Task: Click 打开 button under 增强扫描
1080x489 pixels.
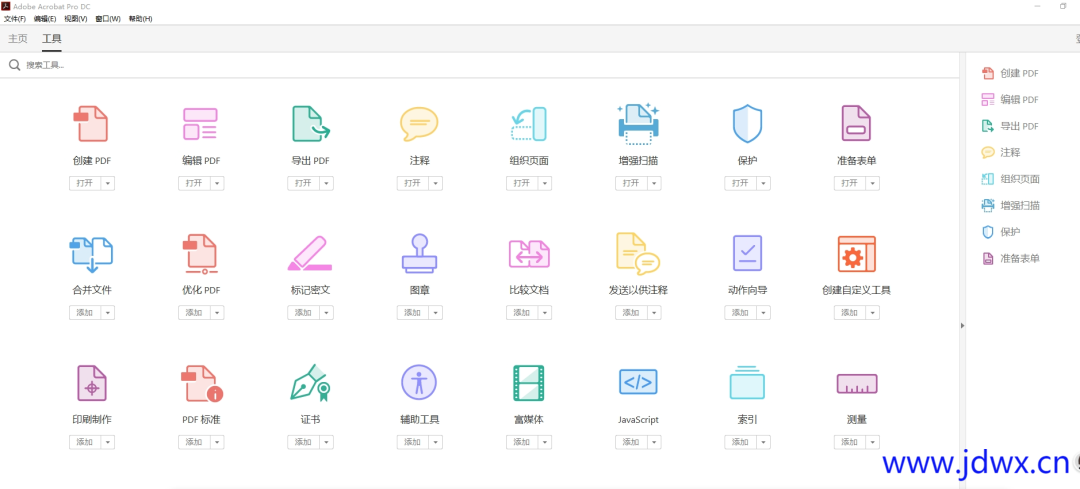Action: coord(631,183)
